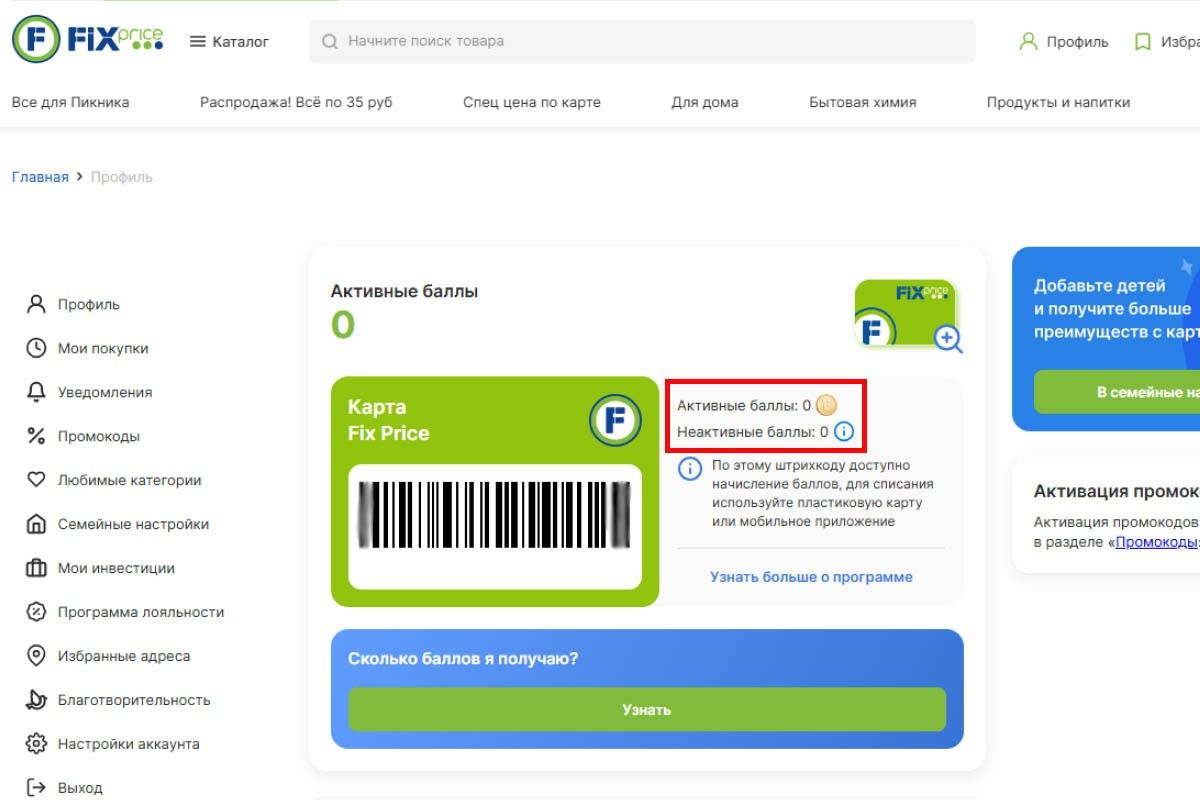The image size is (1200, 800).
Task: Open 'Все для Пикника' category
Action: pos(70,102)
